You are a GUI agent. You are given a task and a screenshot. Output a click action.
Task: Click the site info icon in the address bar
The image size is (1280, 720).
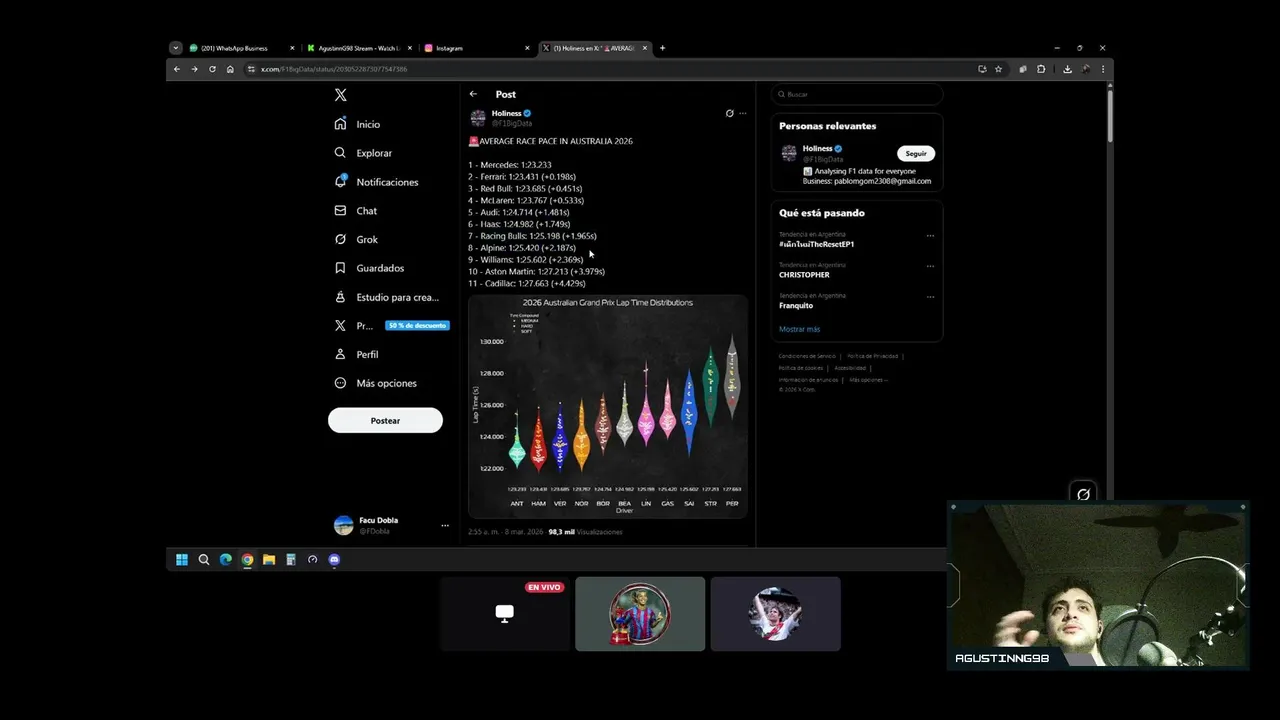click(250, 69)
